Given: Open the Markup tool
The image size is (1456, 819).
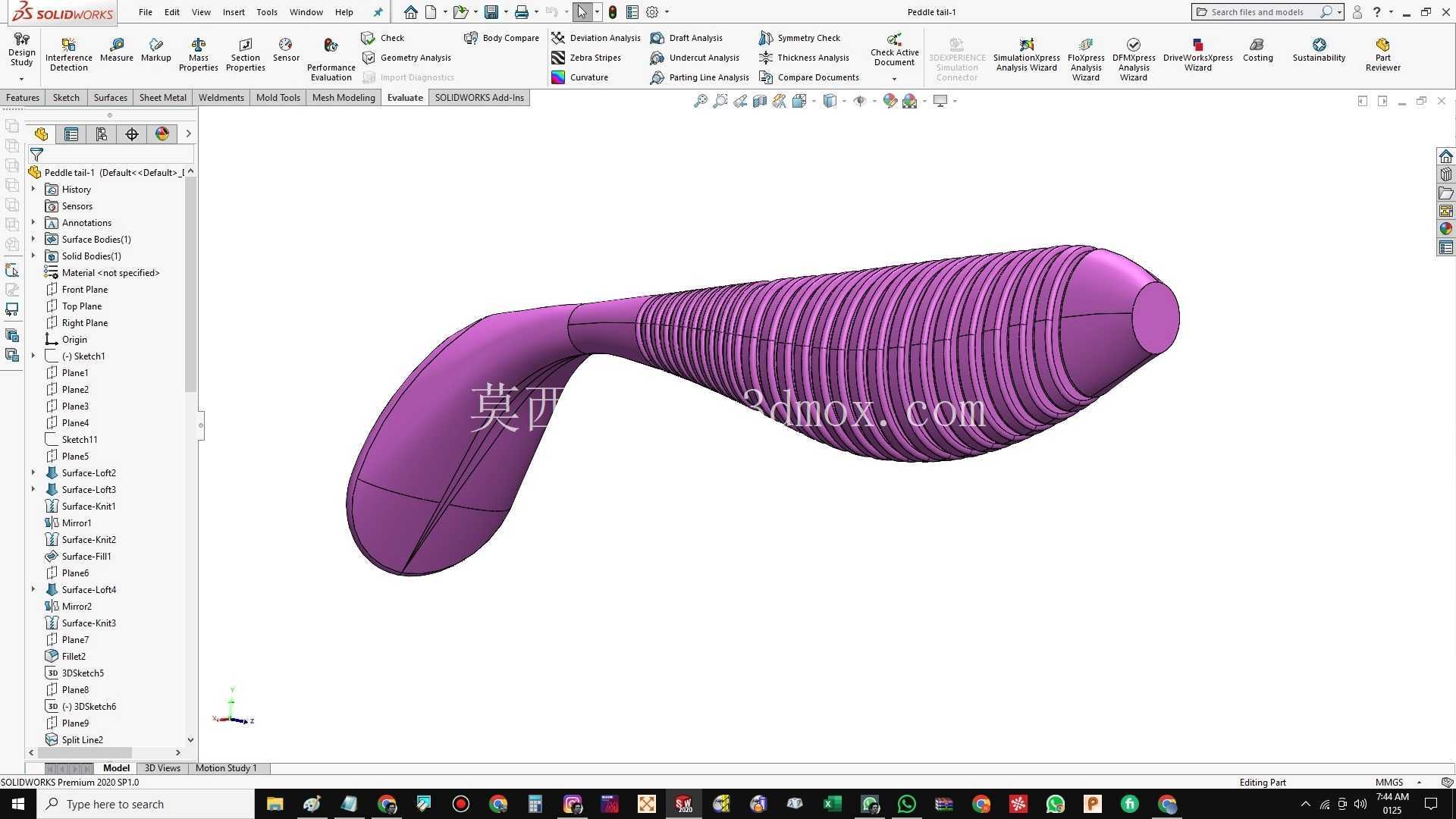Looking at the screenshot, I should tap(155, 50).
